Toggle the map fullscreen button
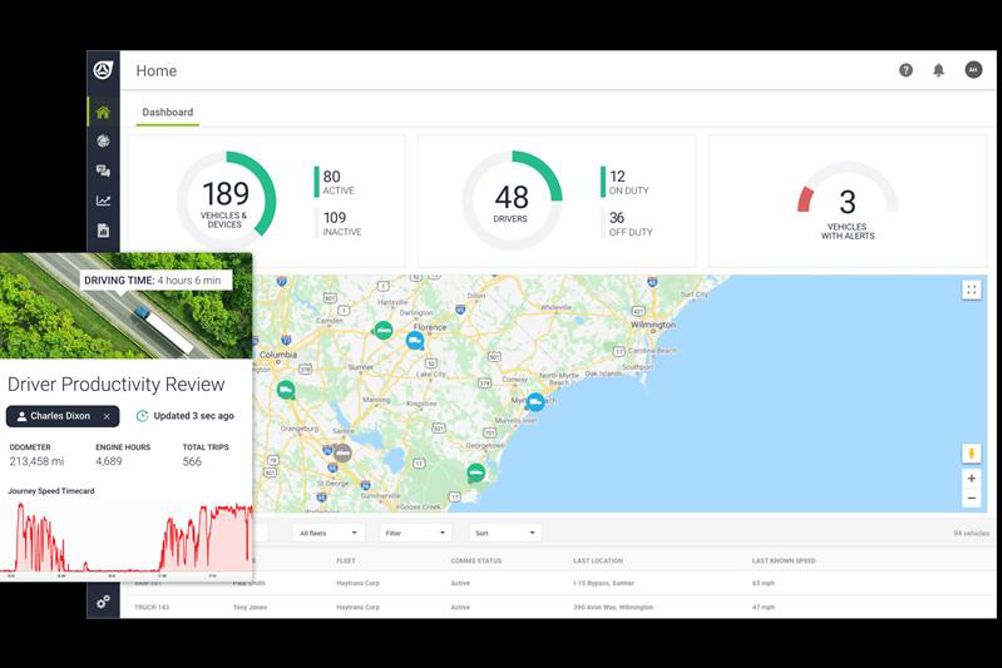The image size is (1002, 668). (x=971, y=290)
